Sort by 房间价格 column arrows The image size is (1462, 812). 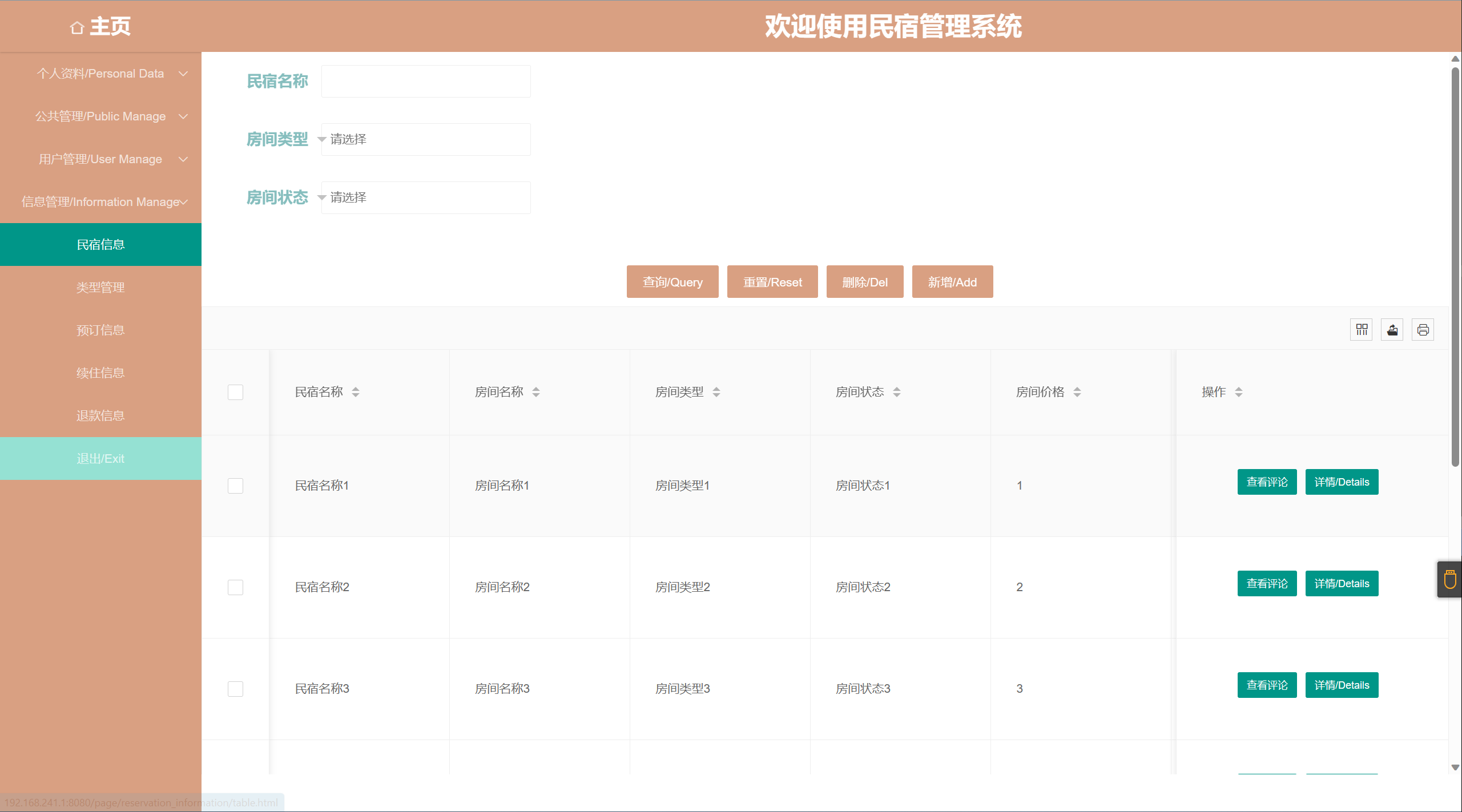1077,392
